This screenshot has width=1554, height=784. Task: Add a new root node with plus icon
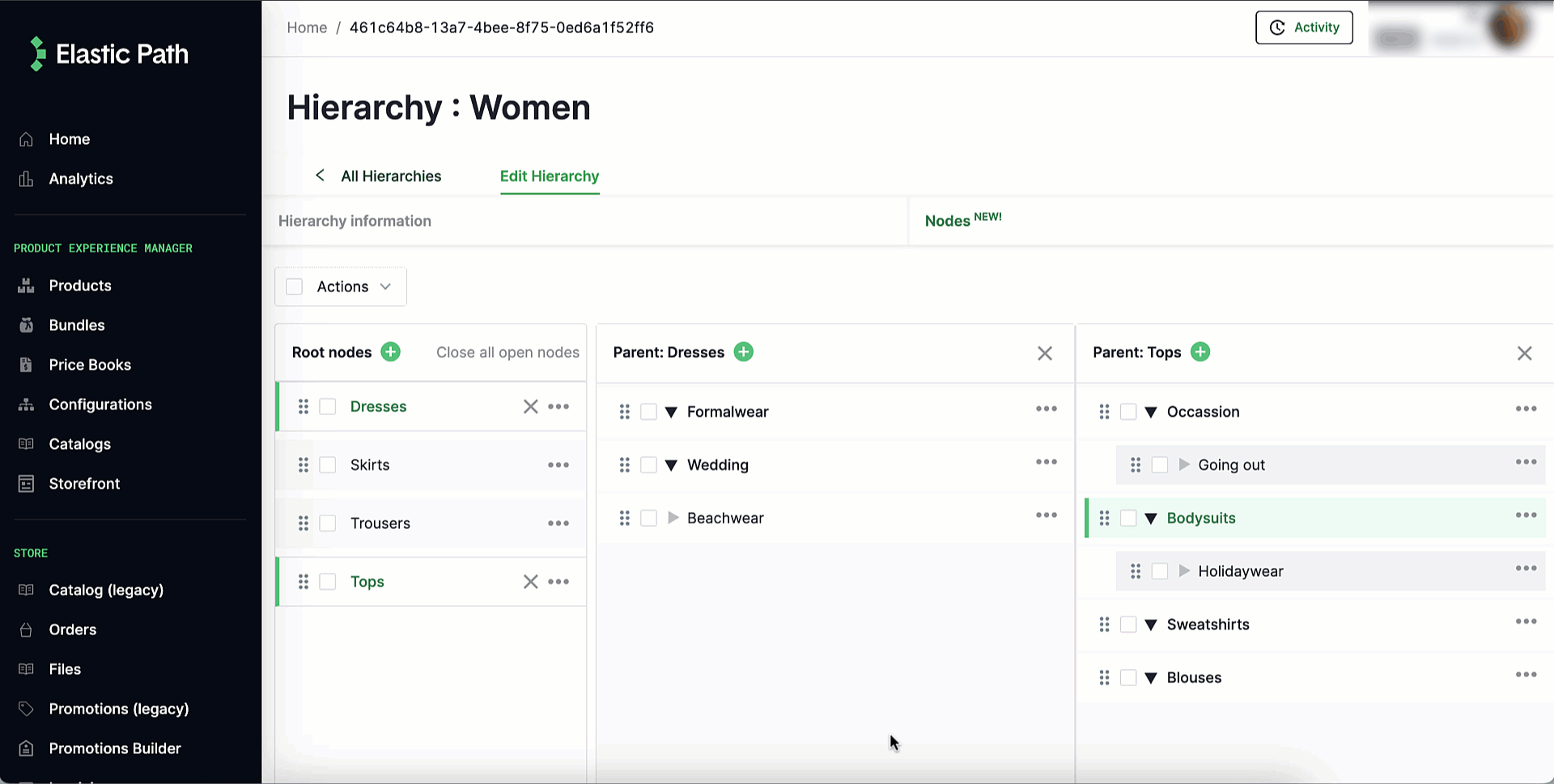(x=390, y=352)
